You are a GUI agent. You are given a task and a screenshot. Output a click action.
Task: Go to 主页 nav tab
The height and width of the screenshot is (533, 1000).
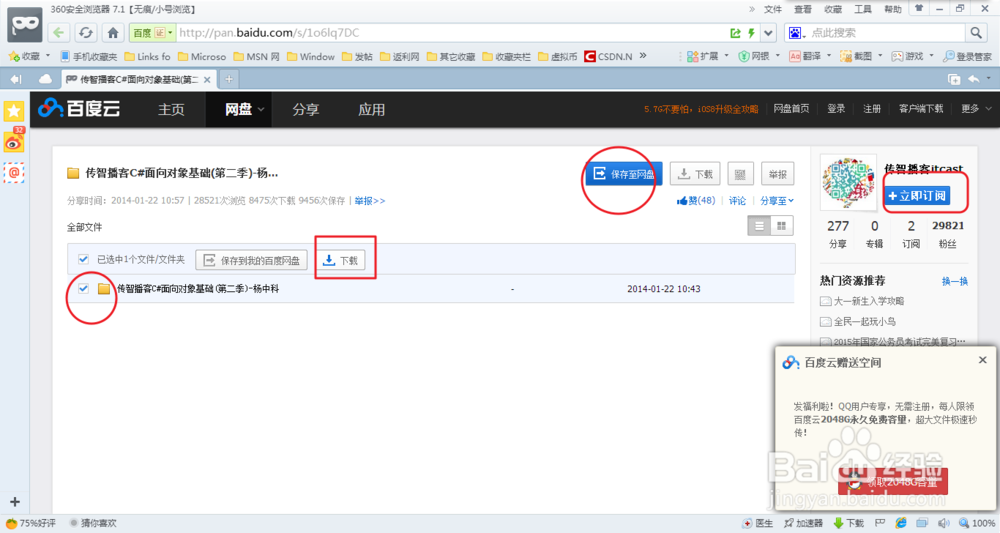[171, 110]
